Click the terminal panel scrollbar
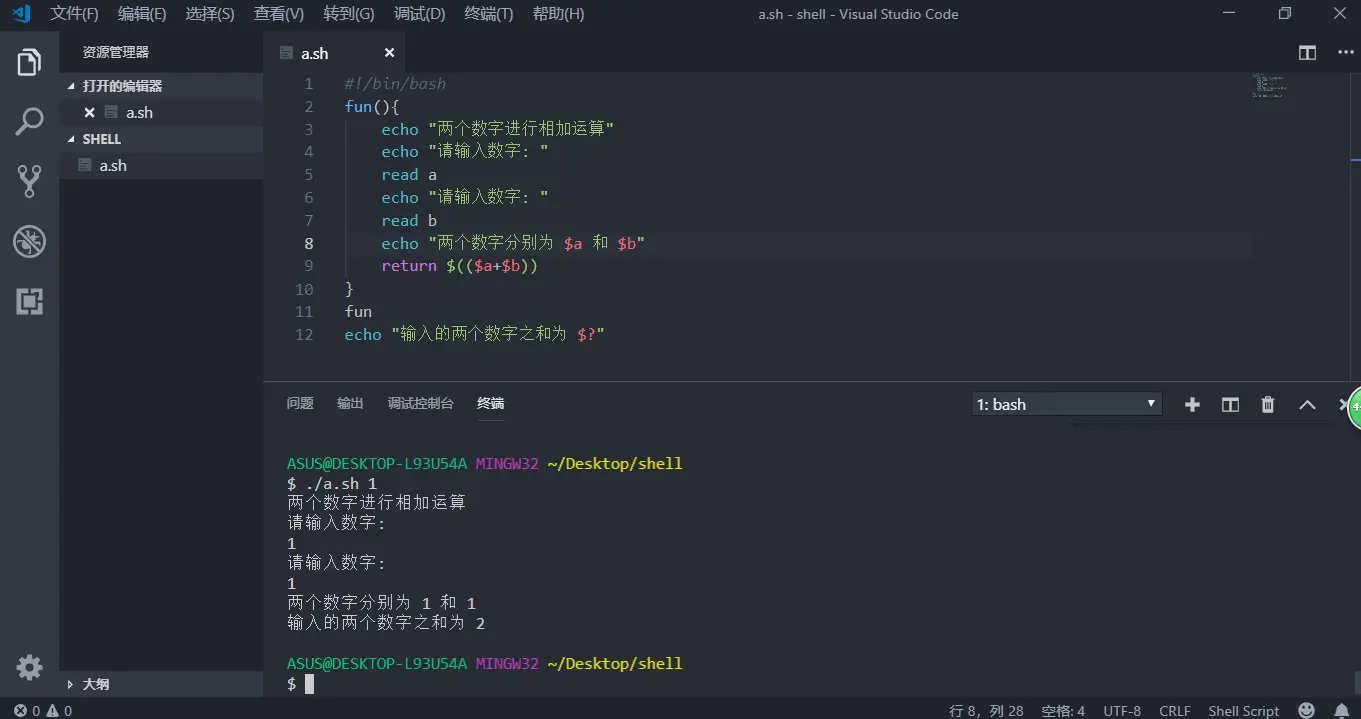Image resolution: width=1361 pixels, height=719 pixels. (1356, 682)
